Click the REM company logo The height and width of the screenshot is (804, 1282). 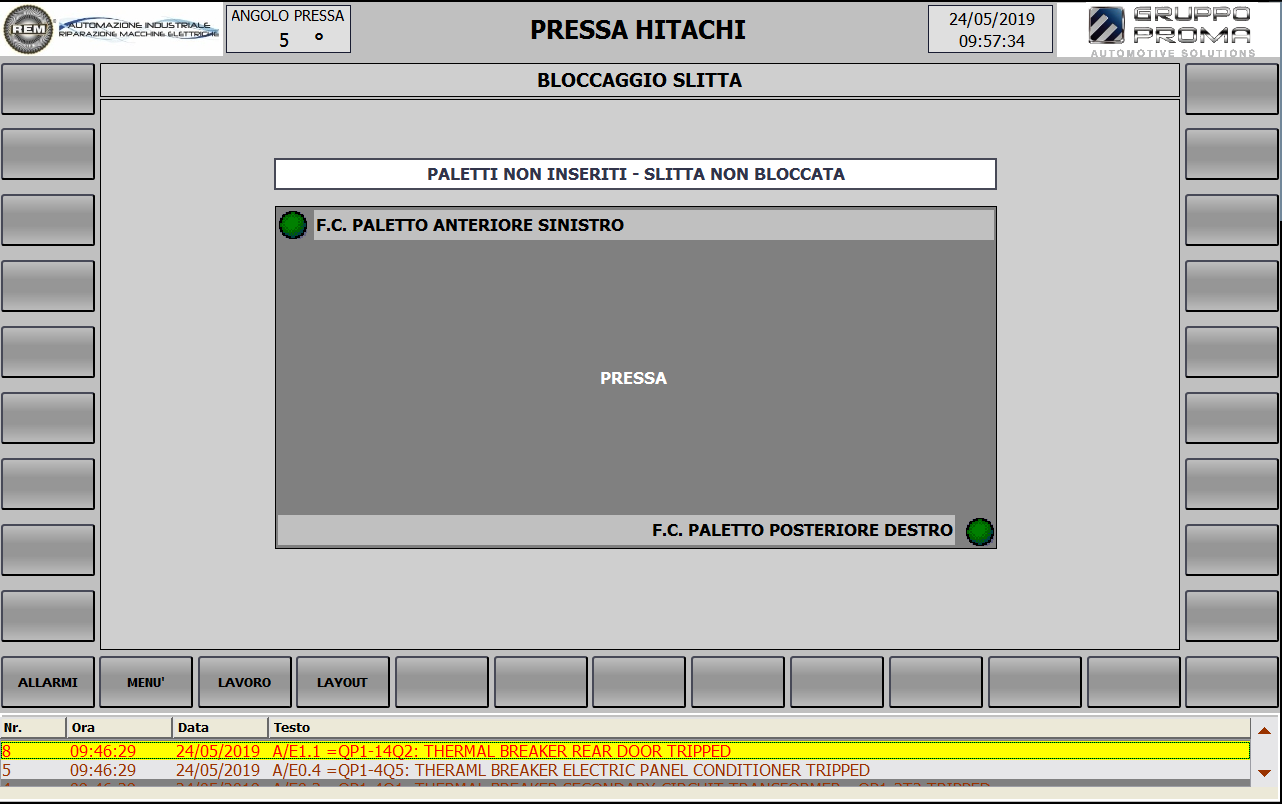(x=112, y=29)
